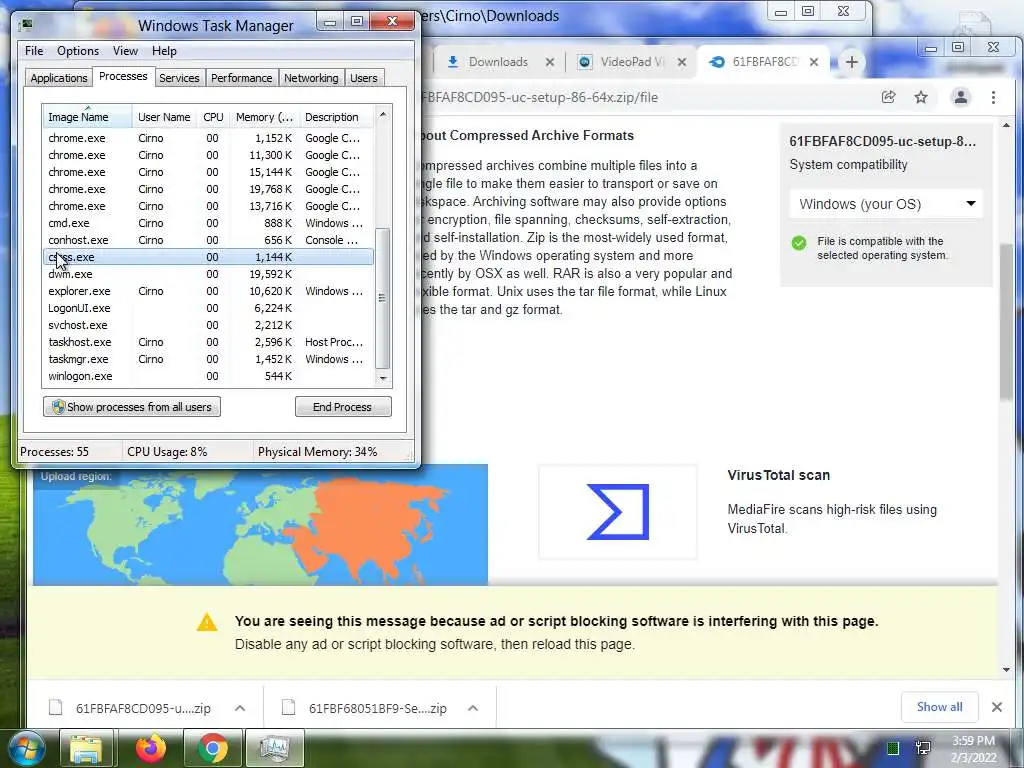Sort by Description column header
The height and width of the screenshot is (768, 1024).
337,117
